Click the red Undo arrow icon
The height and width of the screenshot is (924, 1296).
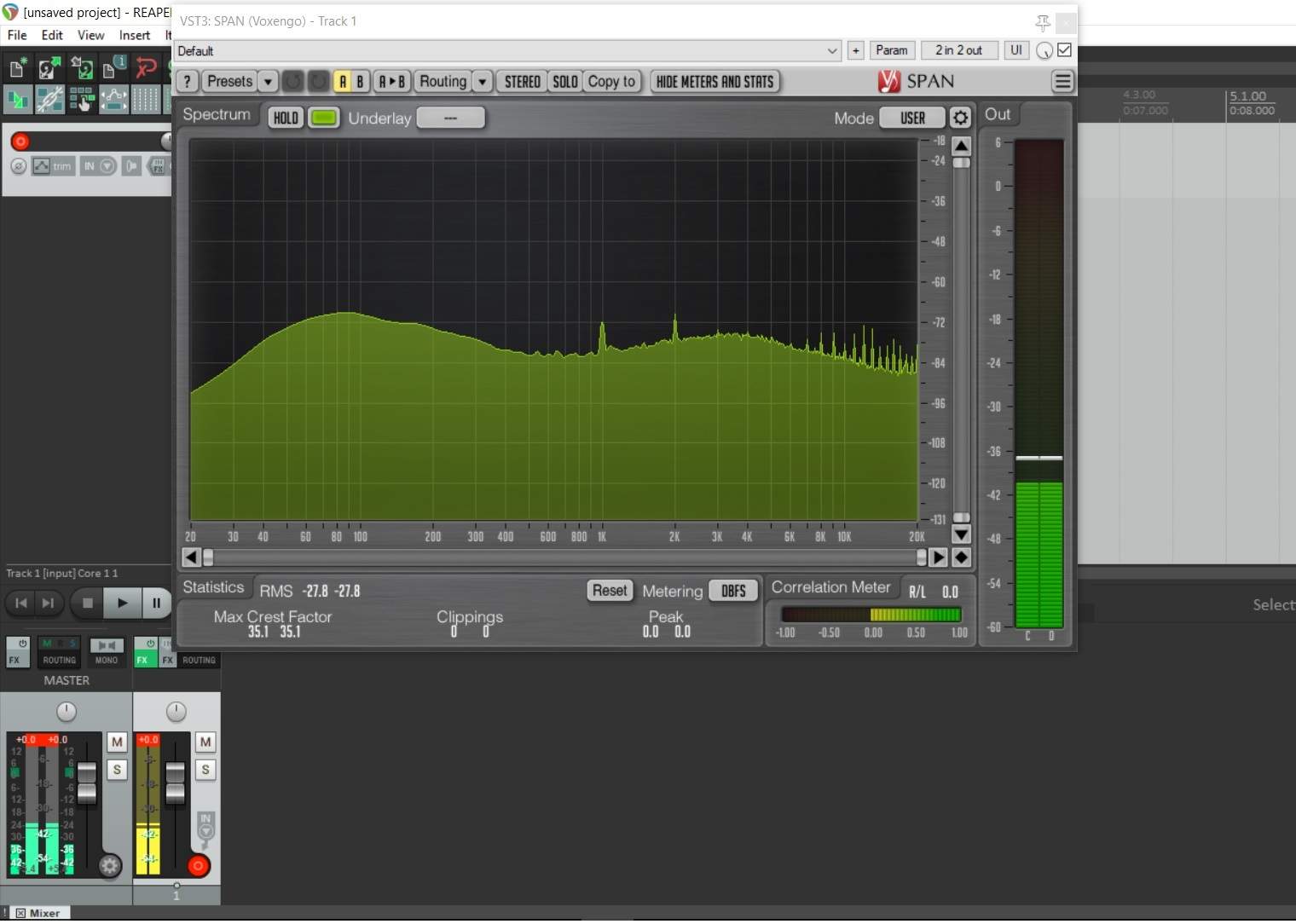pos(146,67)
